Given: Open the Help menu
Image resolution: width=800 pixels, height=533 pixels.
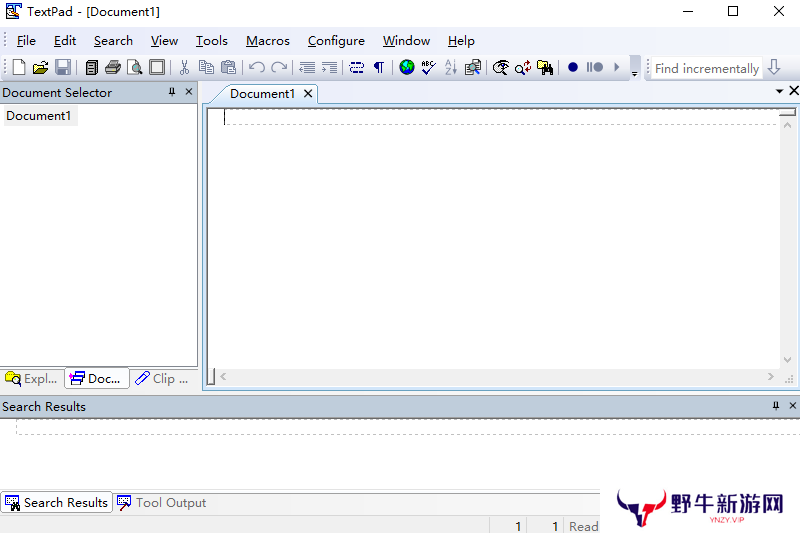Looking at the screenshot, I should click(x=461, y=41).
